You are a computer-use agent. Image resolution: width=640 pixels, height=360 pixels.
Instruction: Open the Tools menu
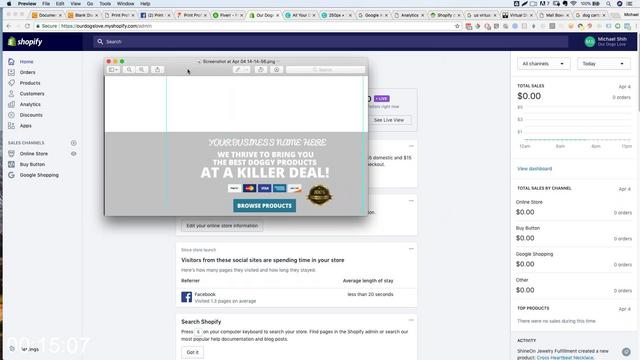pos(105,4)
